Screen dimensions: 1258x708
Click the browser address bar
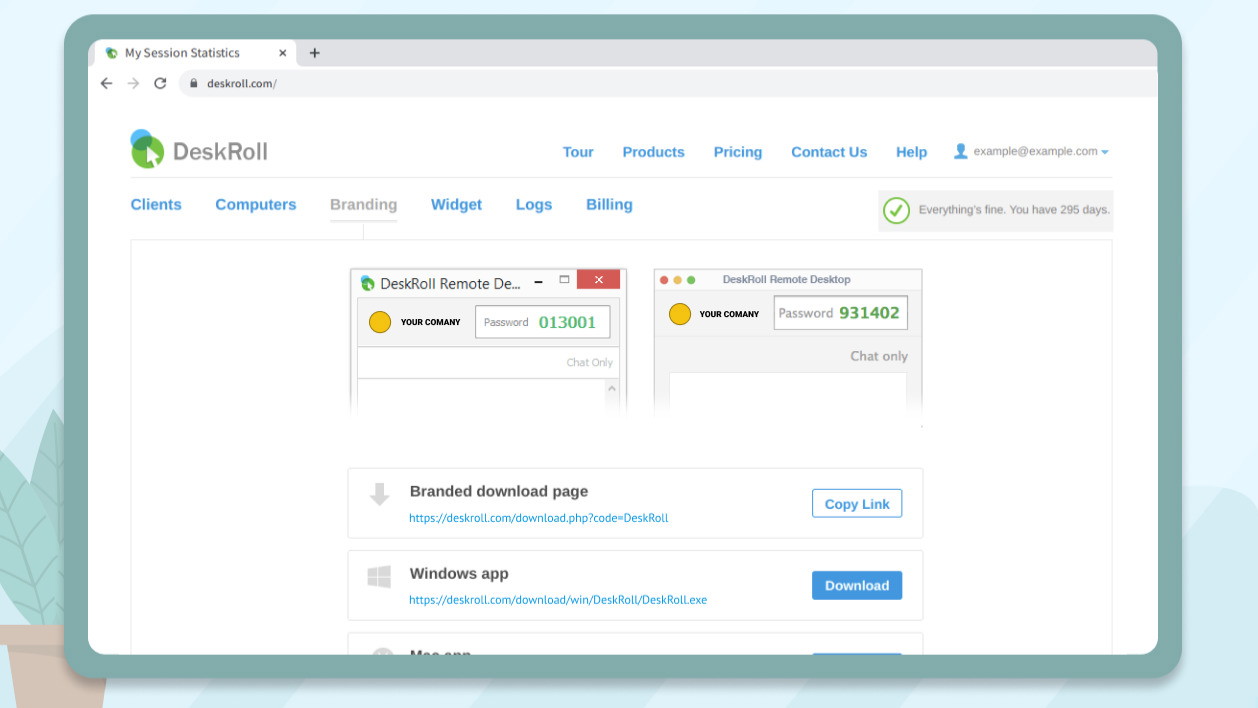coord(600,84)
